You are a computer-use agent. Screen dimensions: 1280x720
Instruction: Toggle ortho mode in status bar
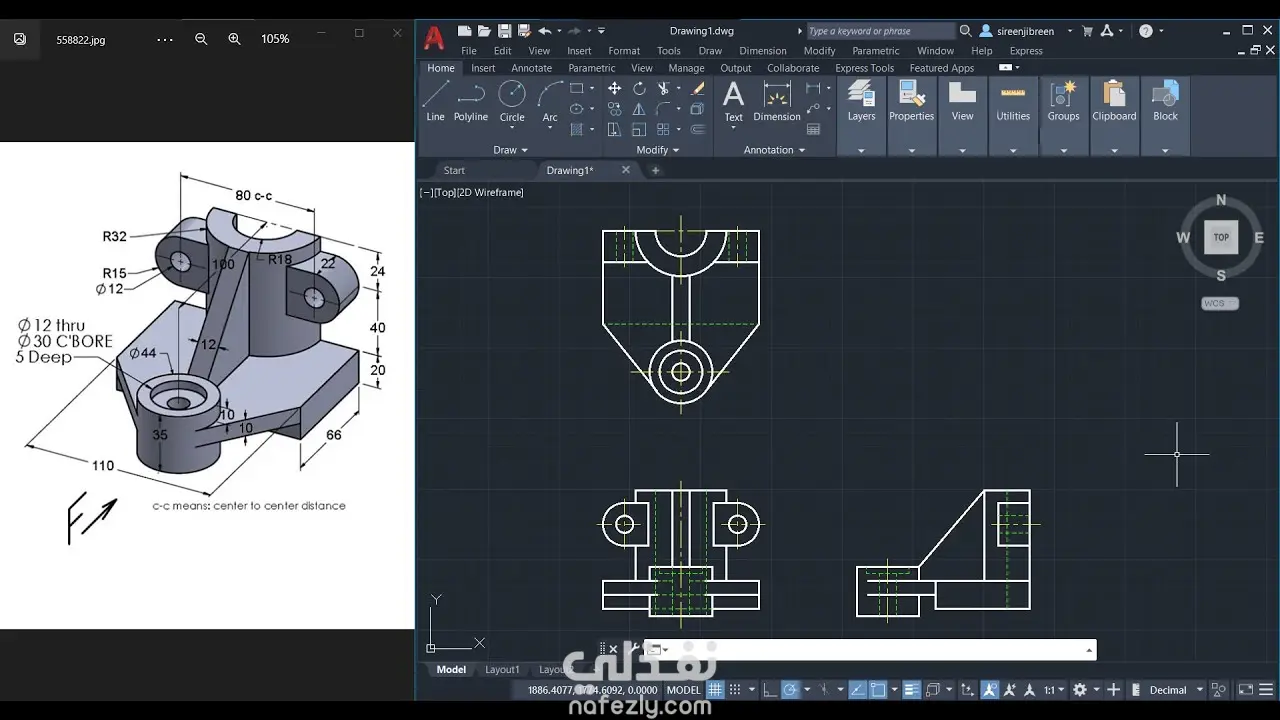[x=769, y=690]
